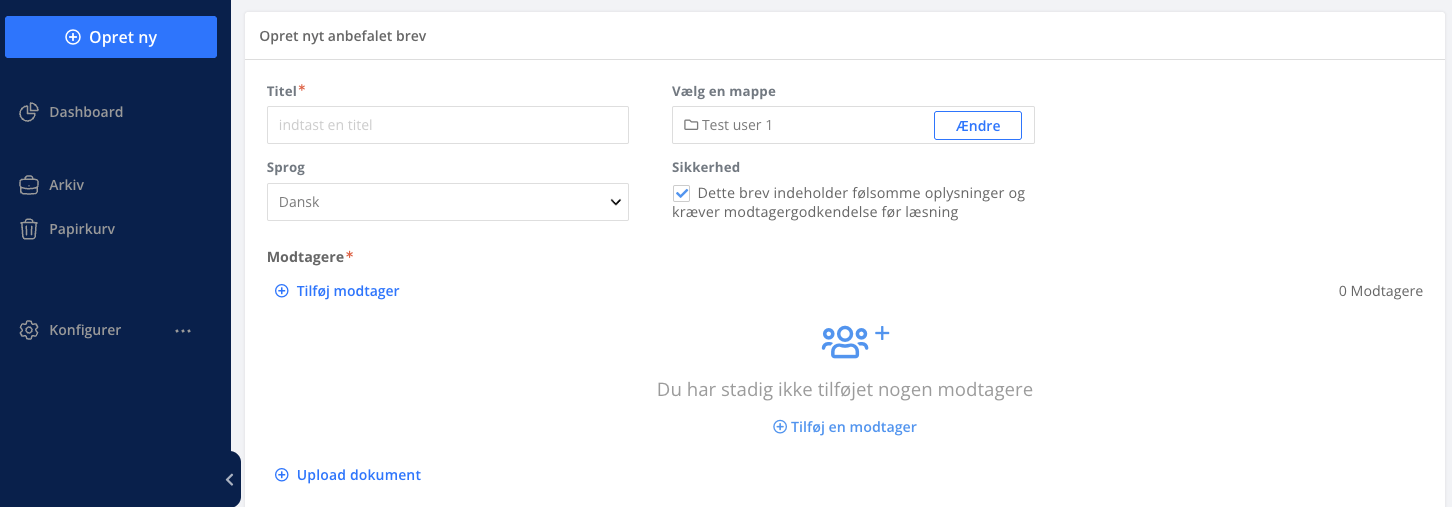Open Arkiv via its briefcase icon
The height and width of the screenshot is (507, 1452).
pos(29,185)
